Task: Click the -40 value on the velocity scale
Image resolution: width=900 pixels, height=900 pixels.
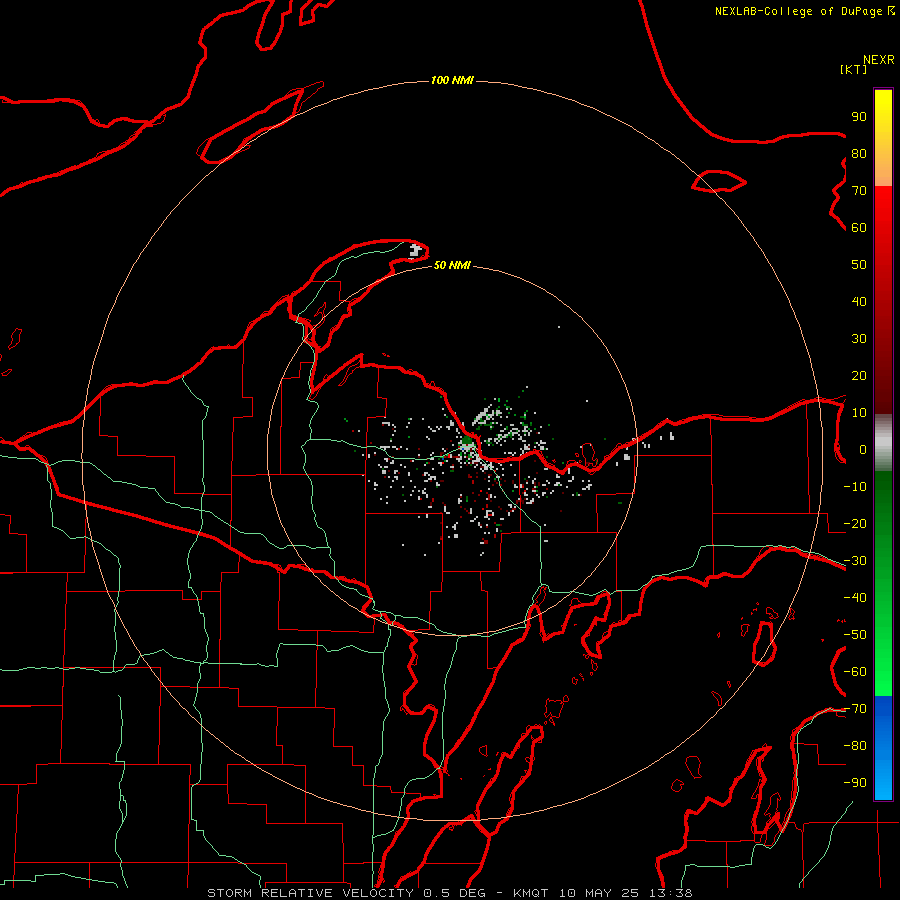Action: coord(855,598)
